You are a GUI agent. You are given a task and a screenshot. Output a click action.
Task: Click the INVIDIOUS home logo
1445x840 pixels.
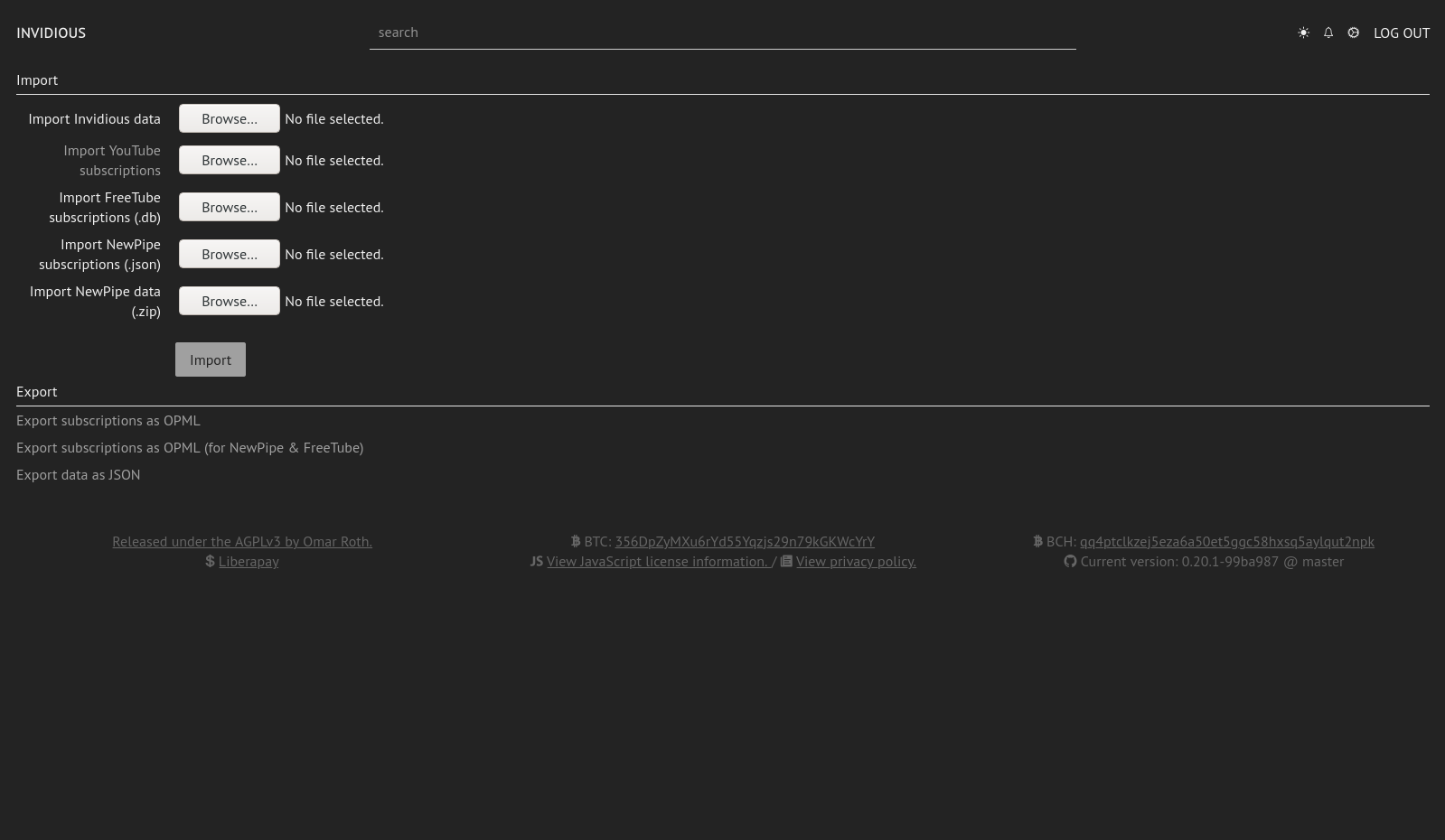(51, 33)
